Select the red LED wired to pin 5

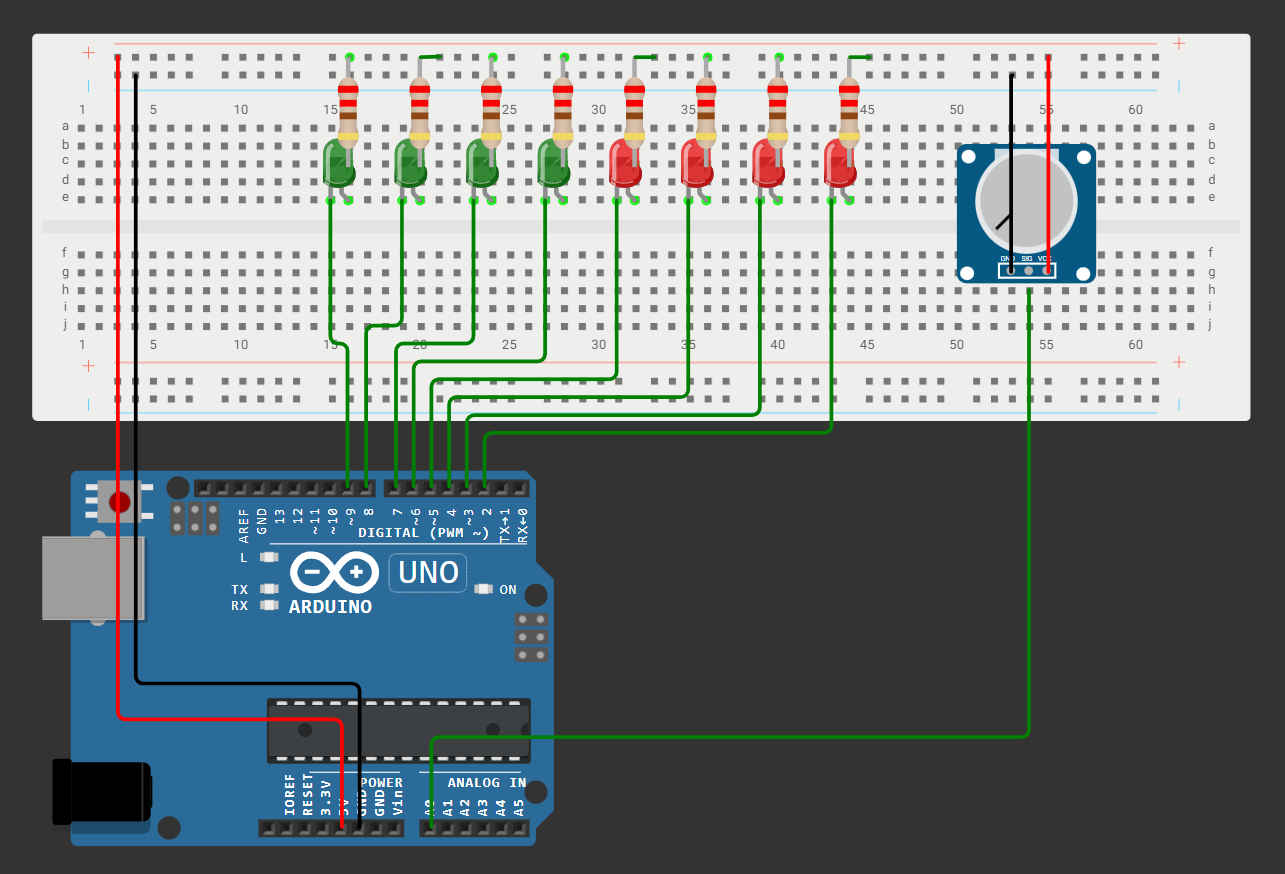(626, 163)
